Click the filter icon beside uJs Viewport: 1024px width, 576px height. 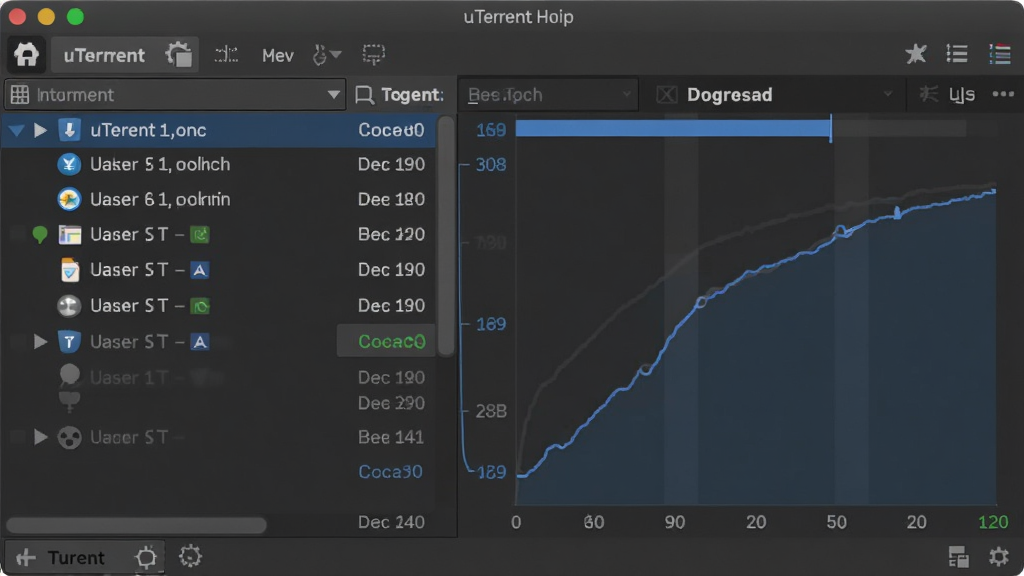(x=928, y=95)
